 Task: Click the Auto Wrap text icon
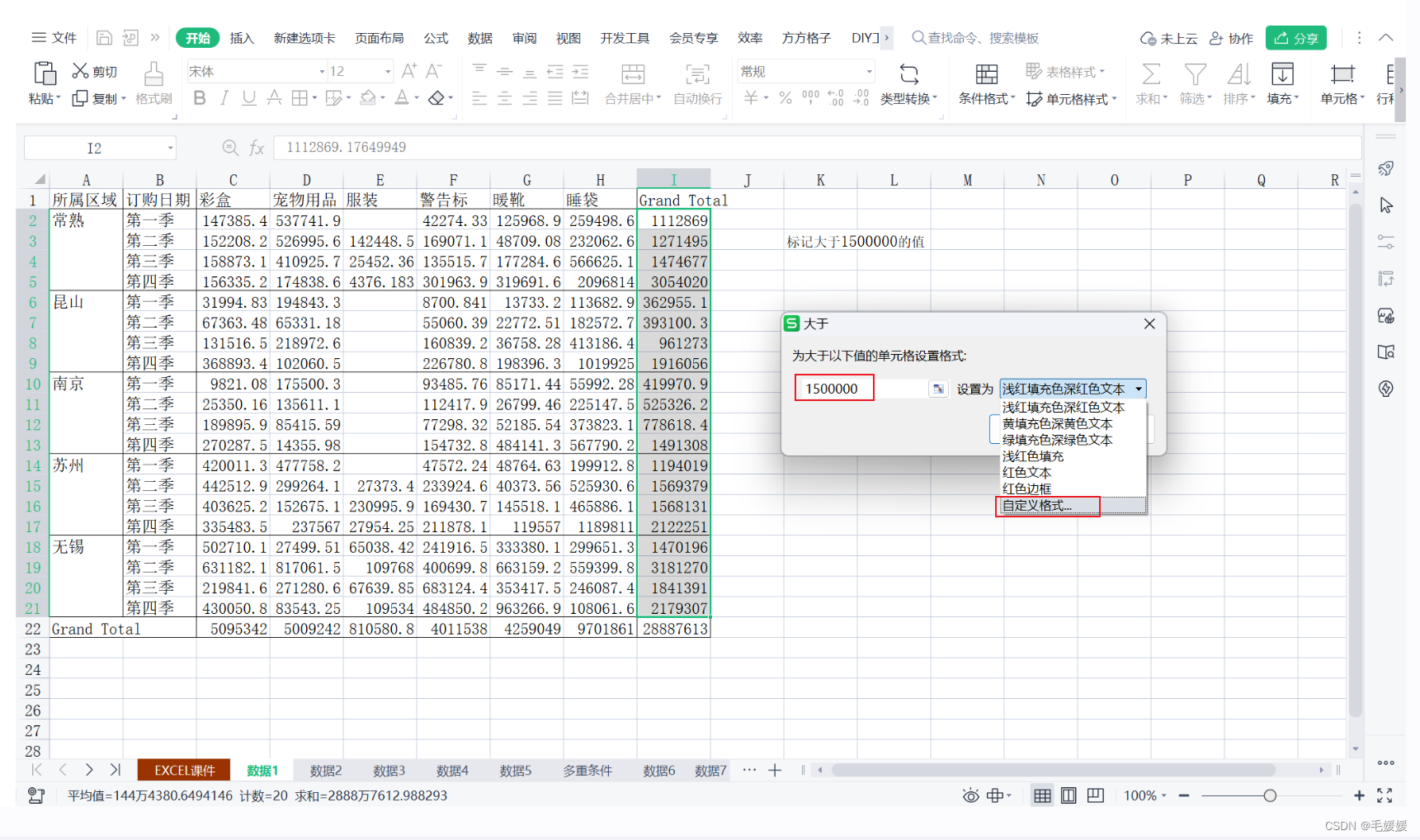point(697,73)
